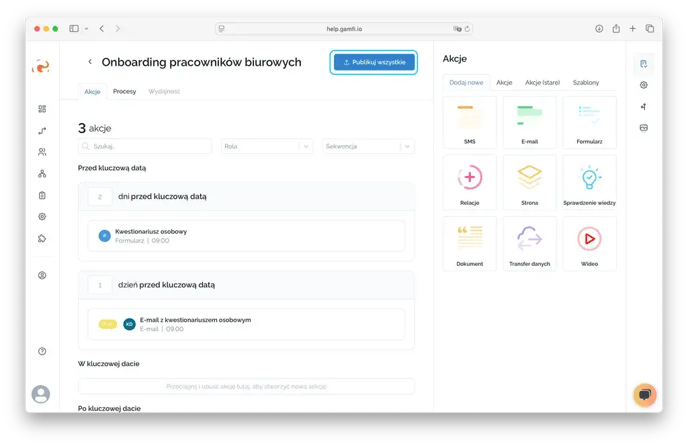Switch to Akcje (stare) tab
688x446 pixels.
tap(542, 82)
